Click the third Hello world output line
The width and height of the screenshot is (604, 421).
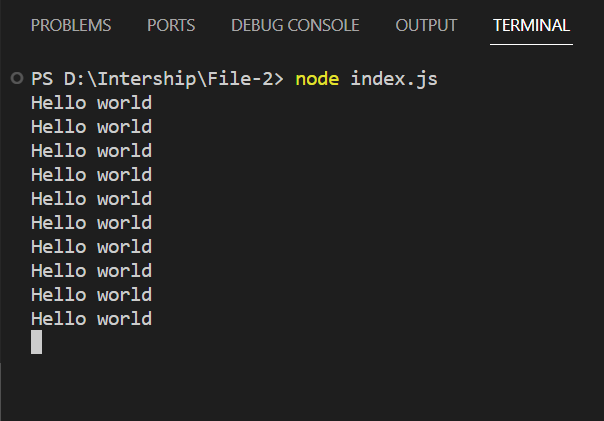92,151
